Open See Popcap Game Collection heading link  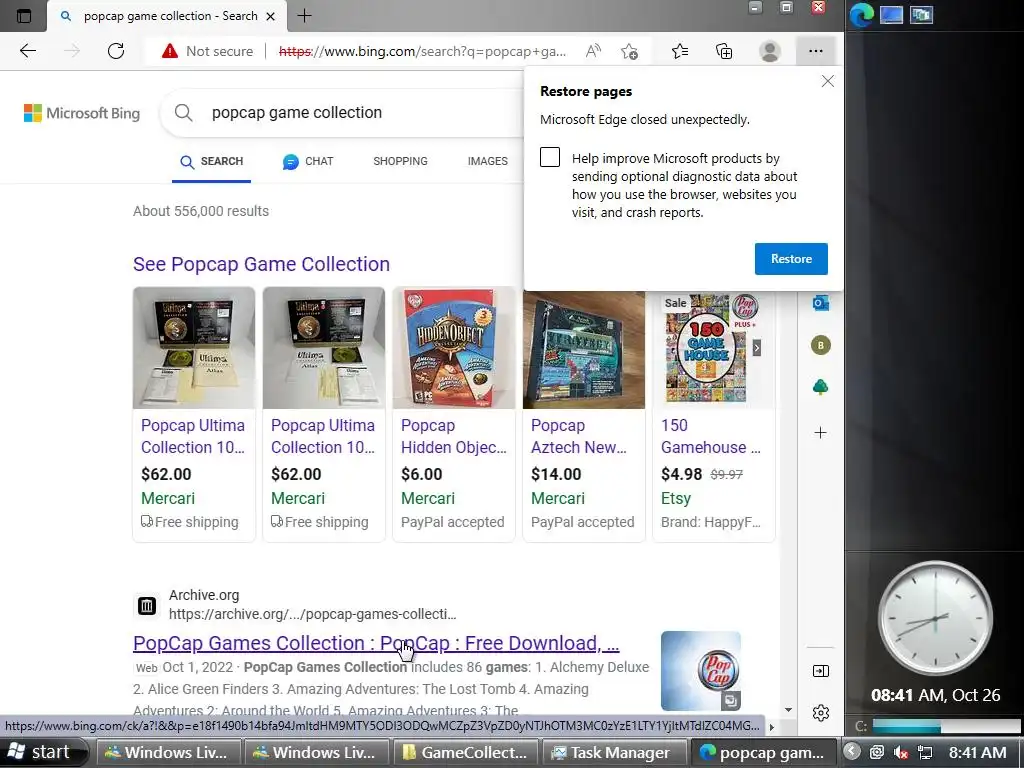point(261,264)
